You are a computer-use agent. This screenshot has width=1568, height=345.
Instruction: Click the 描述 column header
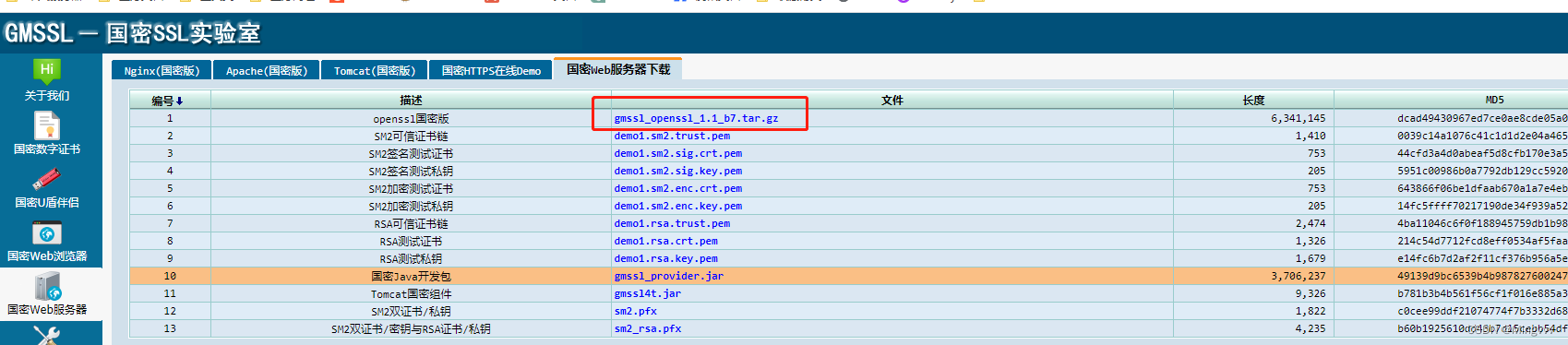(411, 101)
